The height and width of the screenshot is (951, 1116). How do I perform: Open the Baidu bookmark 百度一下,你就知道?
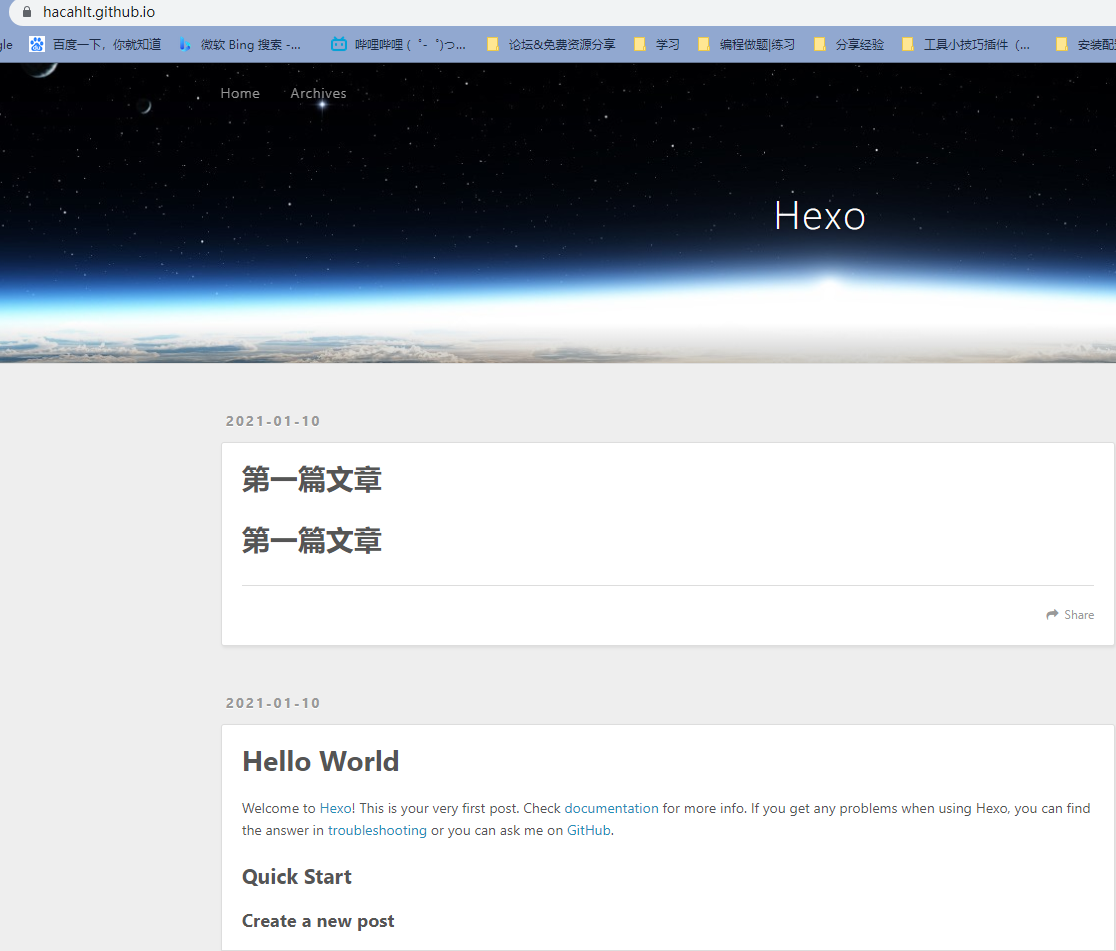tap(95, 44)
